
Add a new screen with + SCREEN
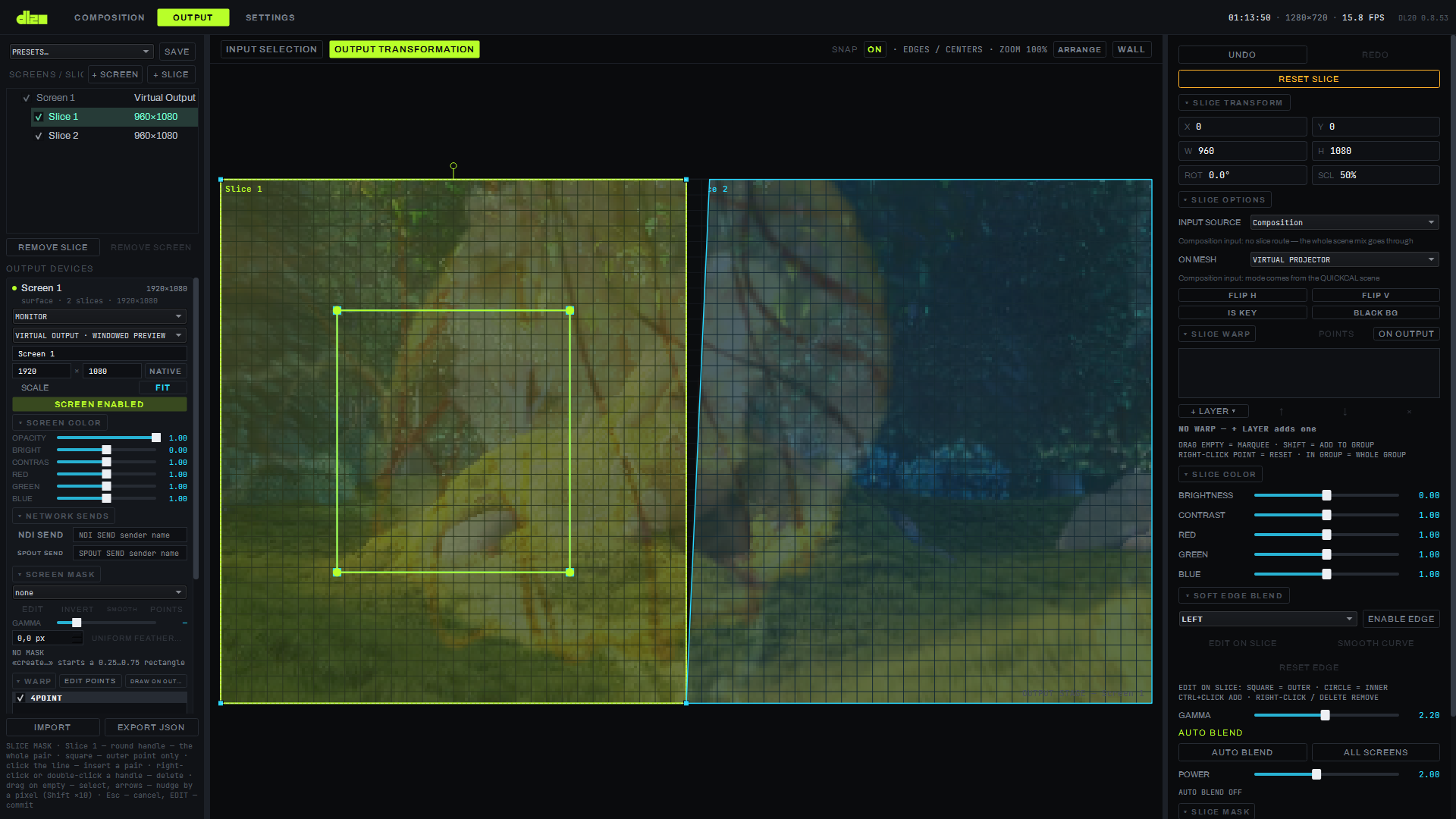pos(115,74)
